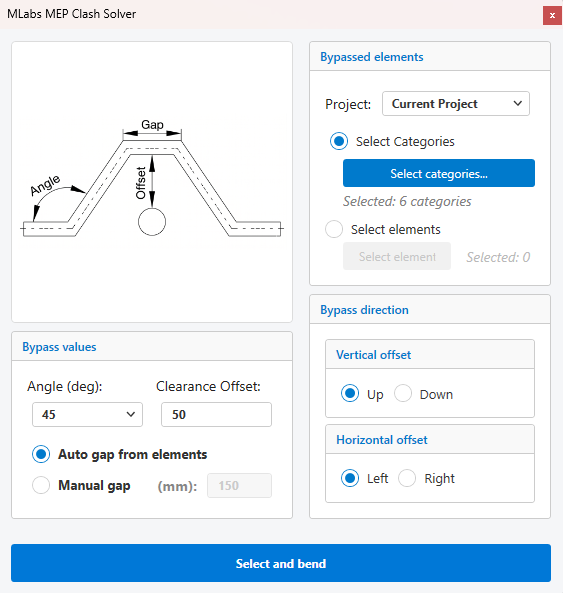Click the MLabs MEP Clash Solver title

[71, 14]
